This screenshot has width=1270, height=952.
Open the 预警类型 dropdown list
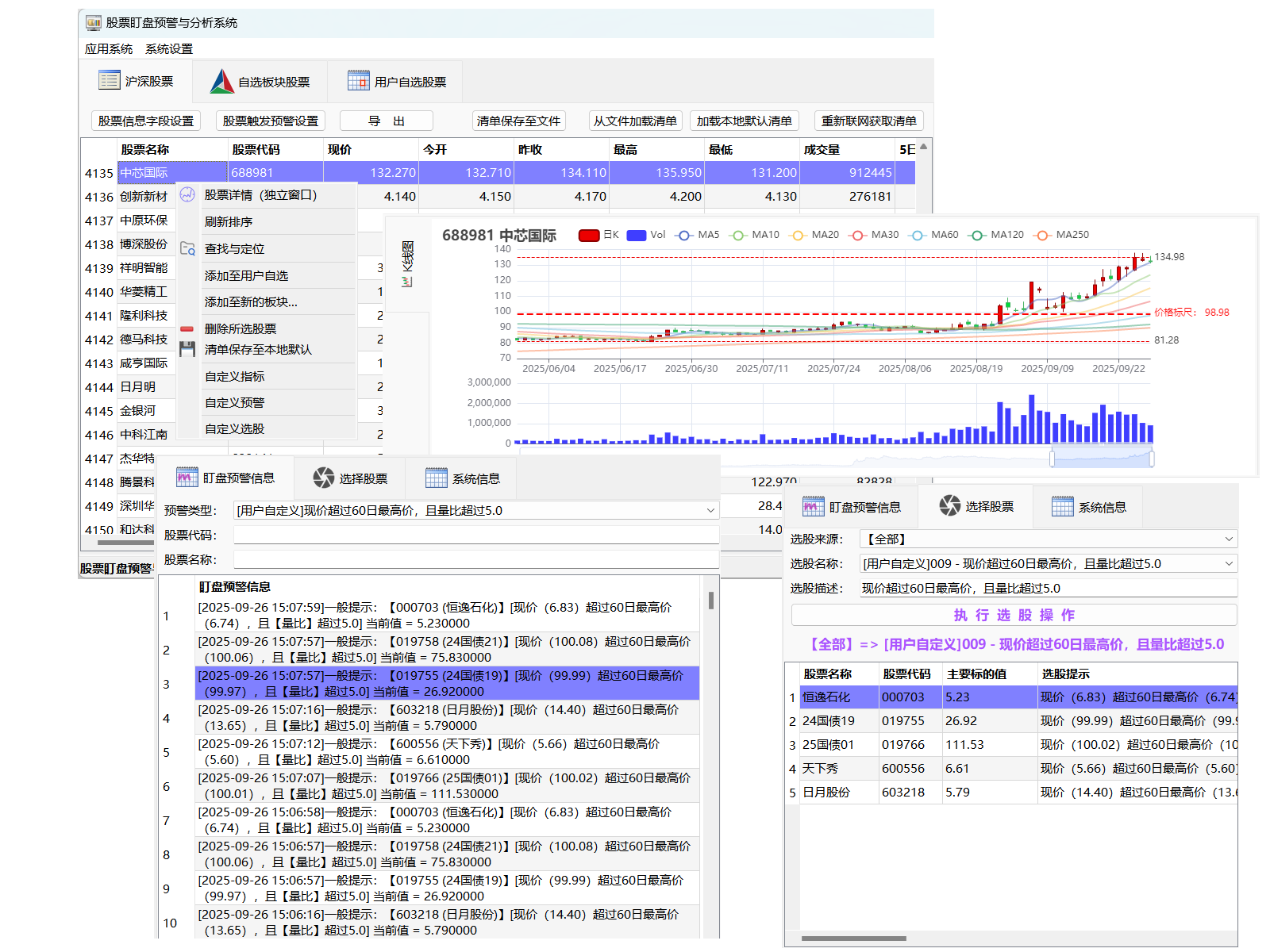710,511
